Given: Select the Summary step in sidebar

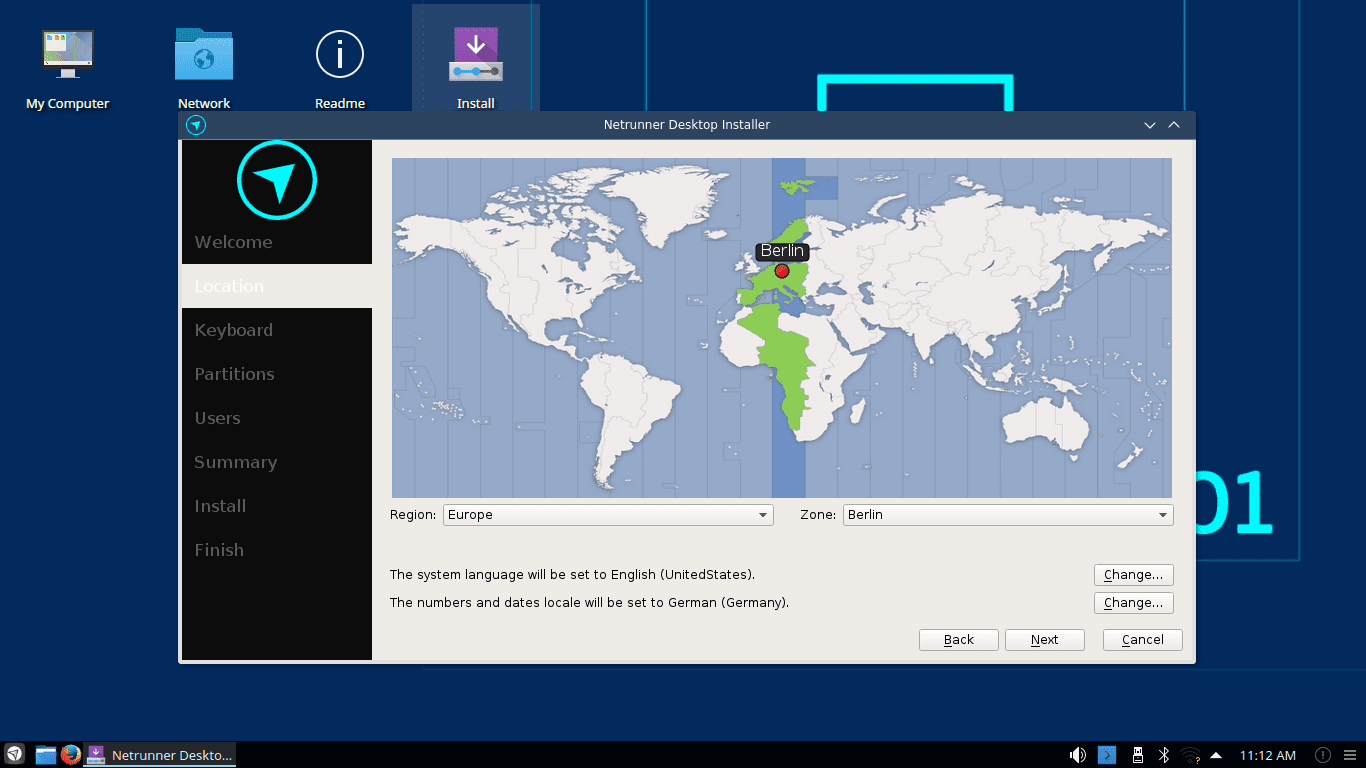Looking at the screenshot, I should [277, 462].
